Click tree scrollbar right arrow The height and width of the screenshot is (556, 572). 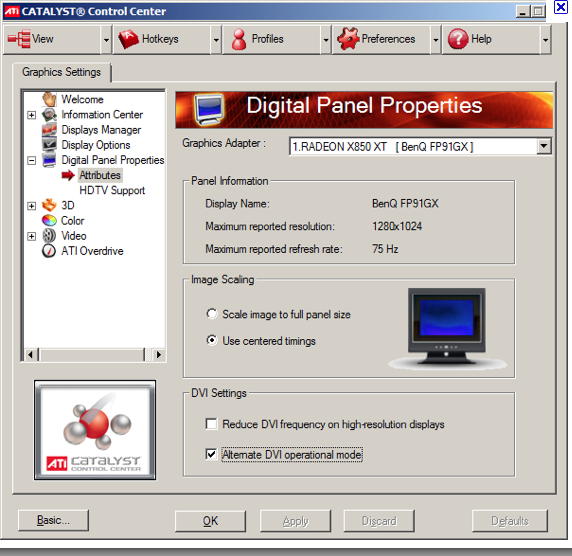[158, 354]
